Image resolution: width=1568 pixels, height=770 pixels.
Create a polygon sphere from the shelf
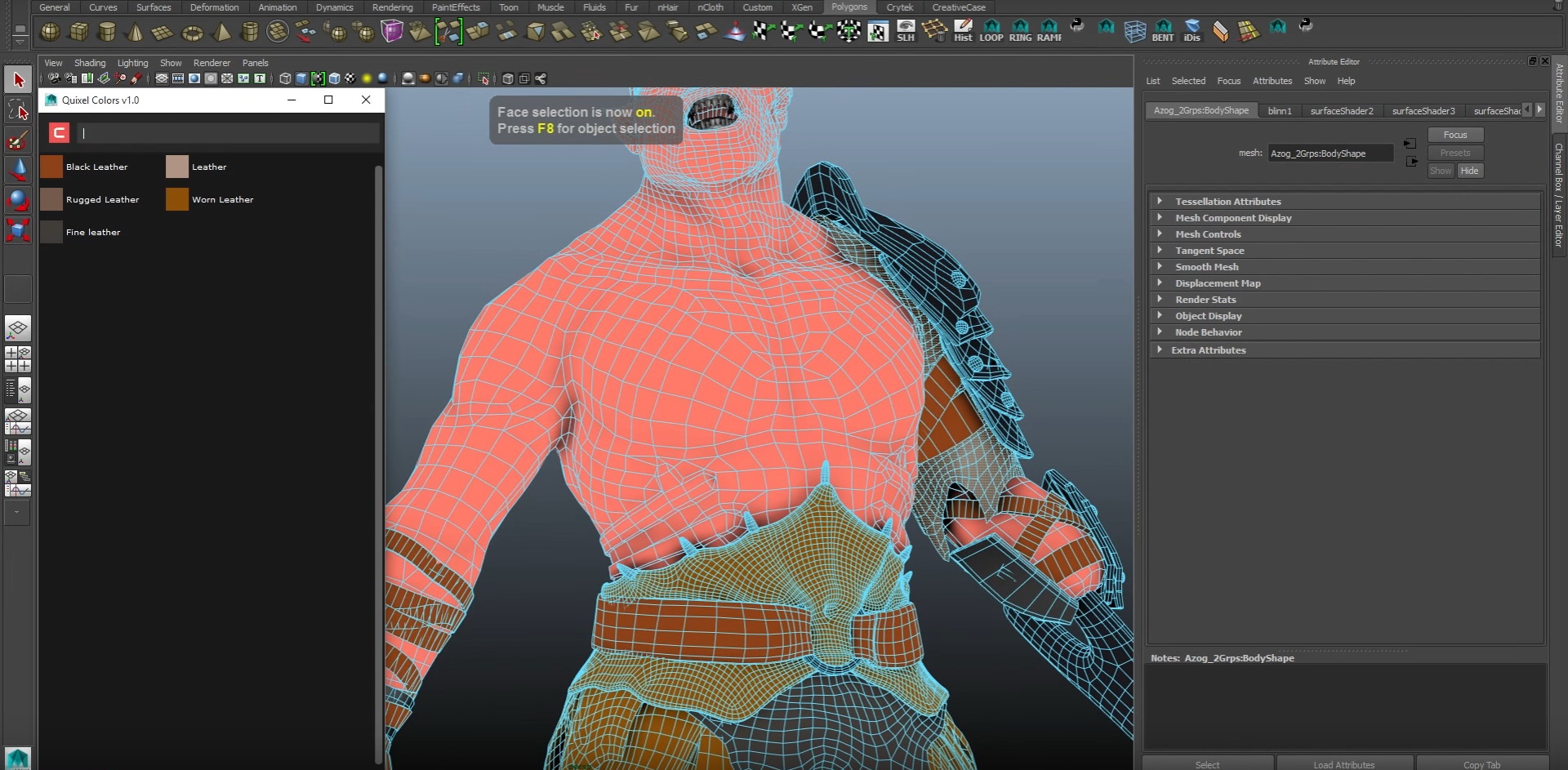[50, 32]
